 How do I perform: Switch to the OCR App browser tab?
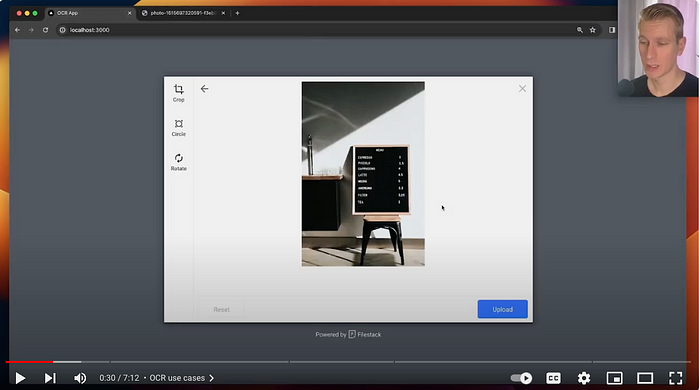(90, 13)
